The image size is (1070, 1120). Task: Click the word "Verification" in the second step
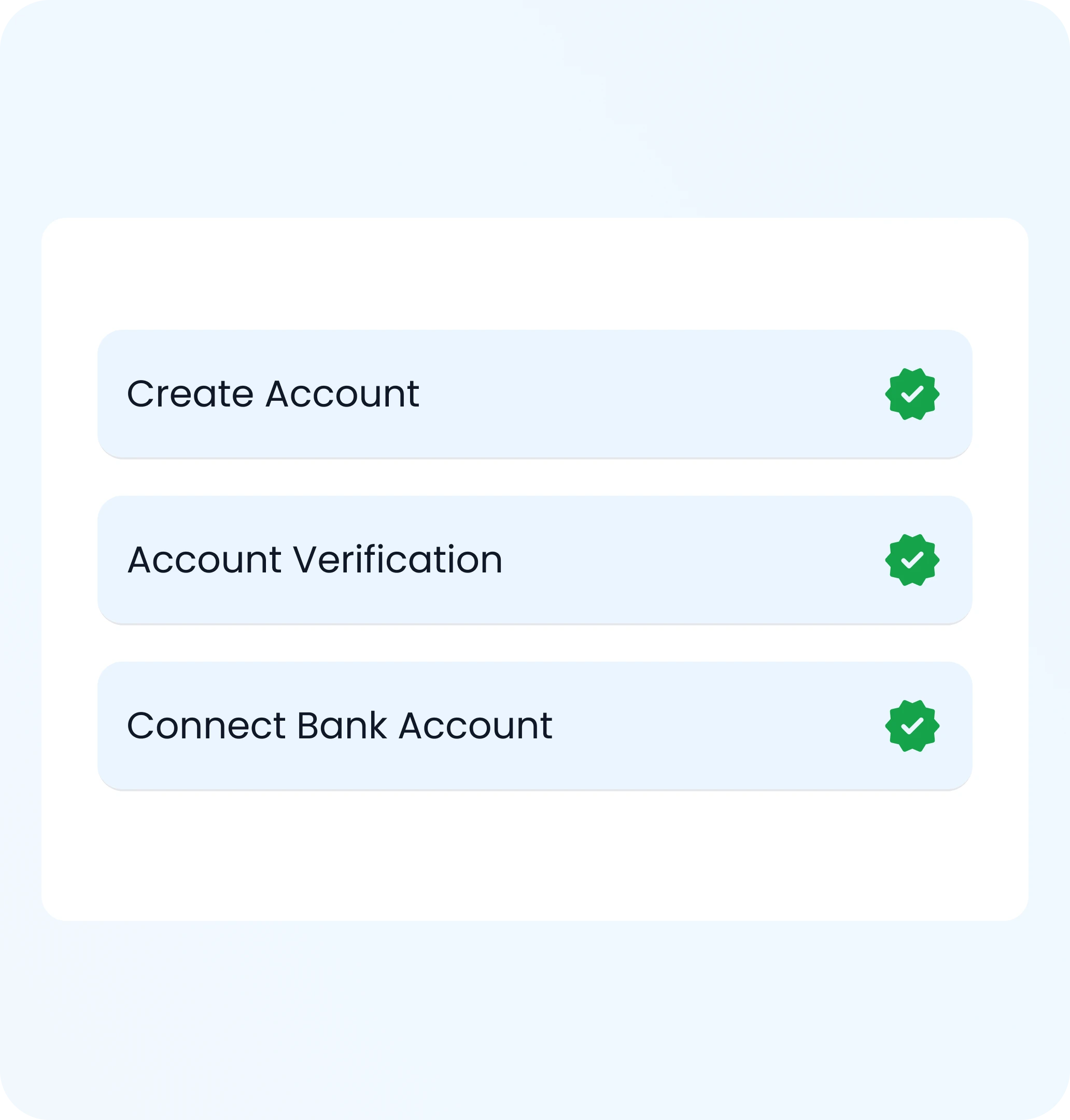(398, 559)
